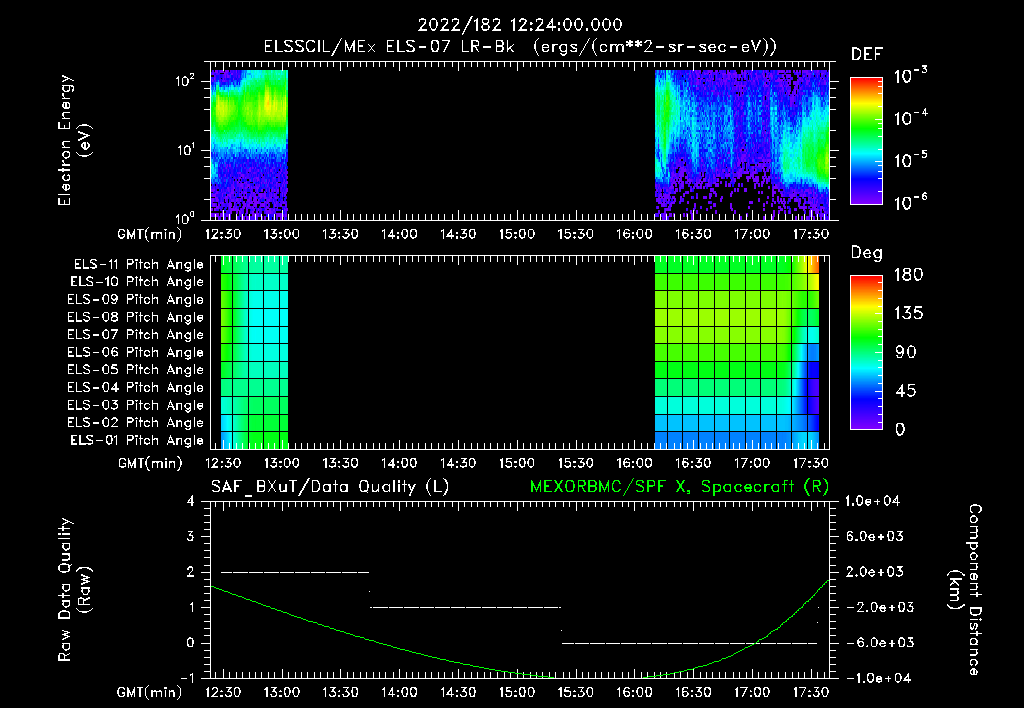
Task: Click the 10^1 energy axis tick label
Action: (185, 150)
